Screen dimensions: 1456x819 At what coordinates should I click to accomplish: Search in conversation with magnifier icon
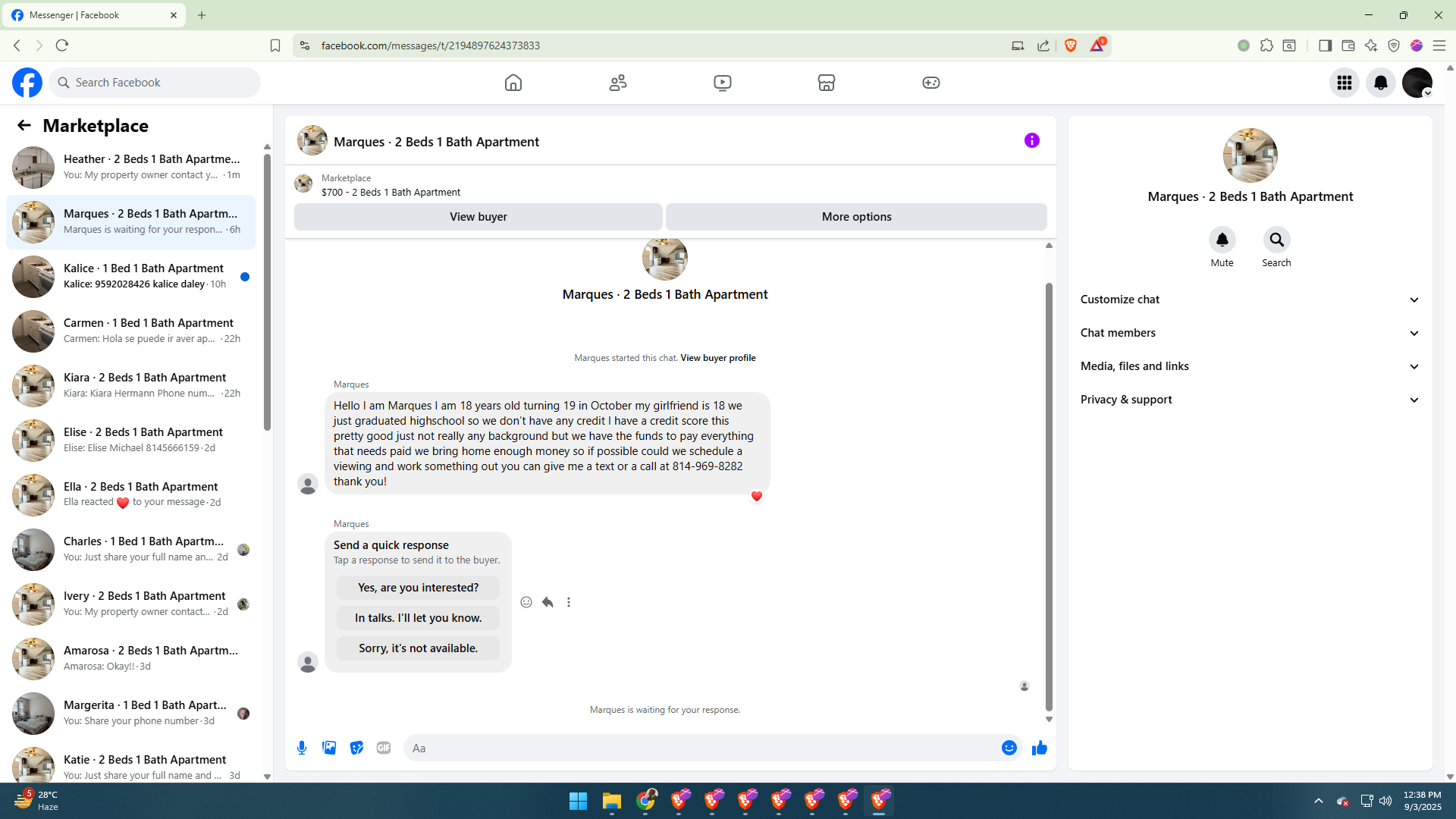tap(1277, 240)
